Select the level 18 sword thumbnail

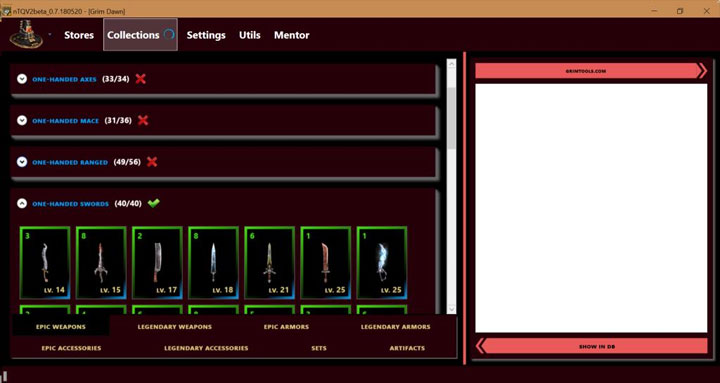pos(214,263)
